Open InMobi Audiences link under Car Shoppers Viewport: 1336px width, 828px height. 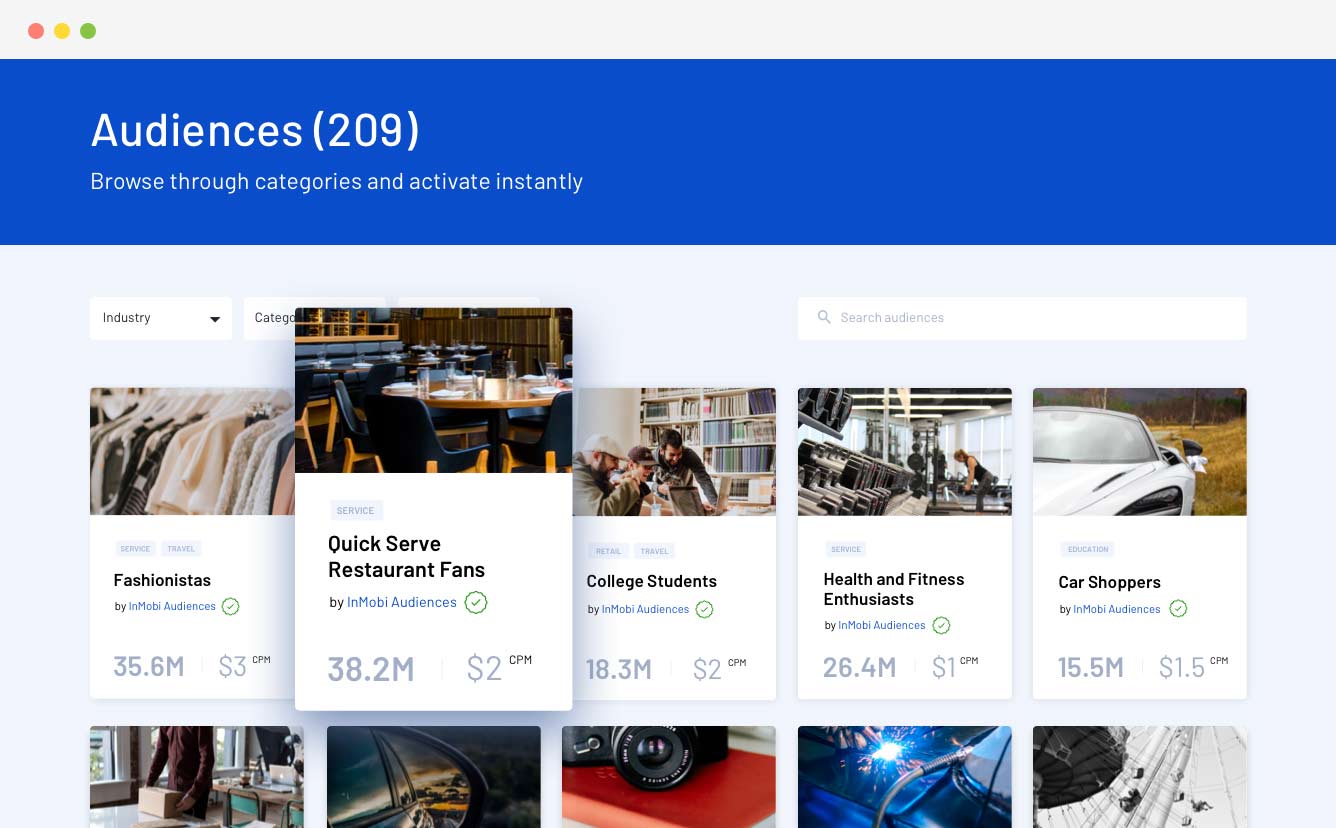(1116, 609)
